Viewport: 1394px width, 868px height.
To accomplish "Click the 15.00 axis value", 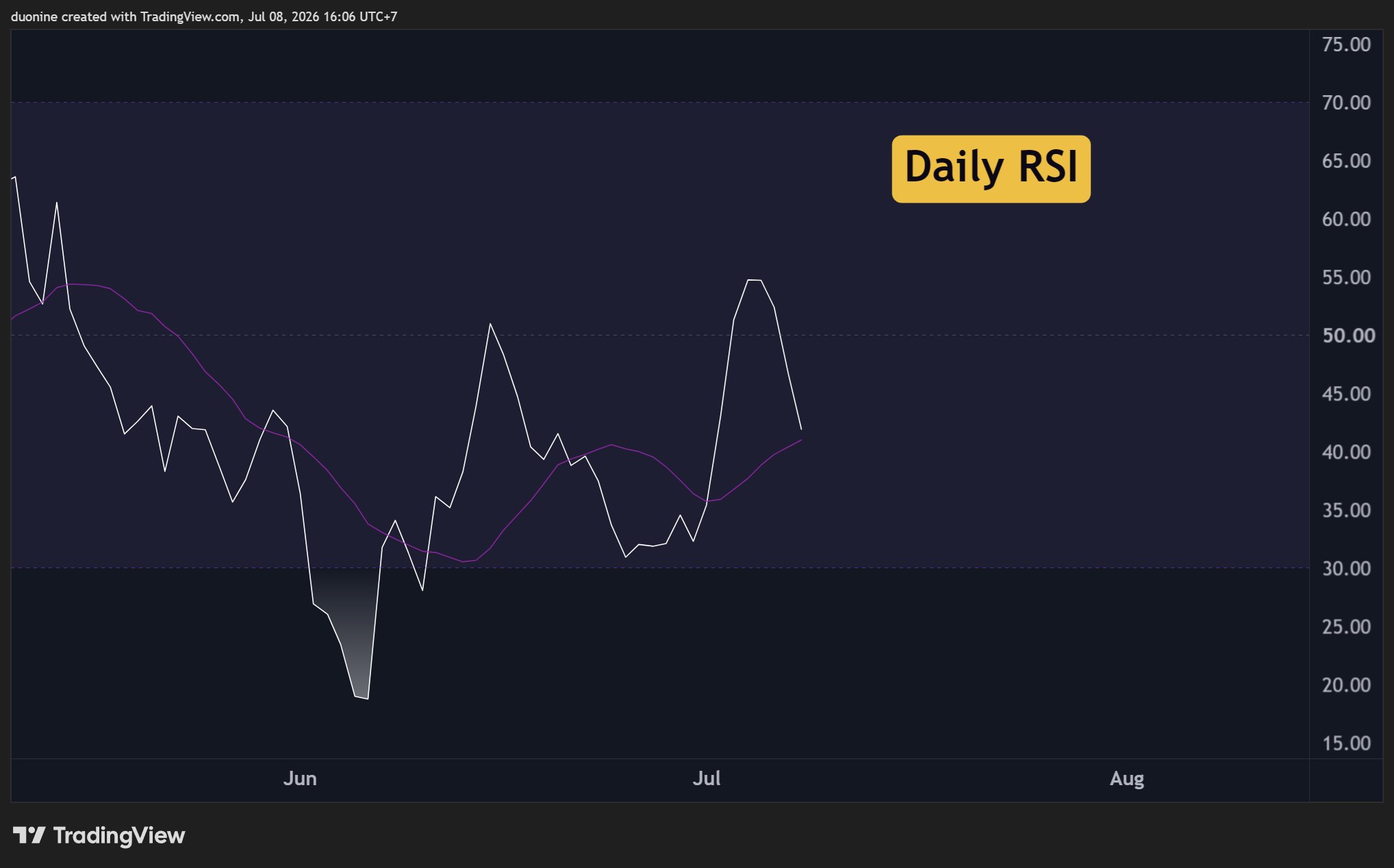I will 1346,743.
